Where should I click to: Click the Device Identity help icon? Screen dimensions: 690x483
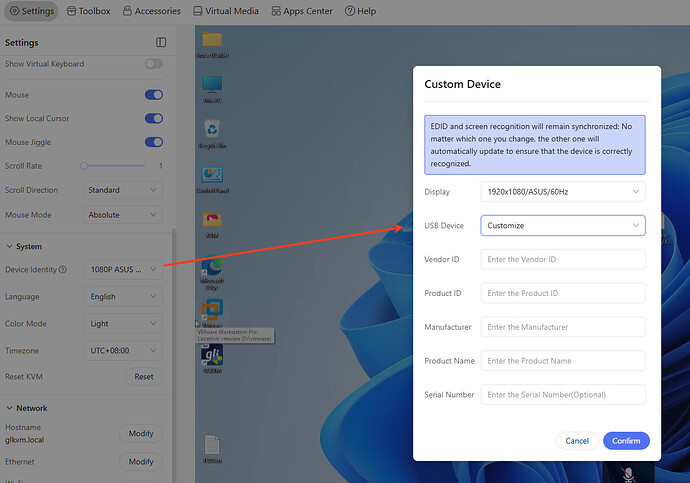(x=63, y=269)
